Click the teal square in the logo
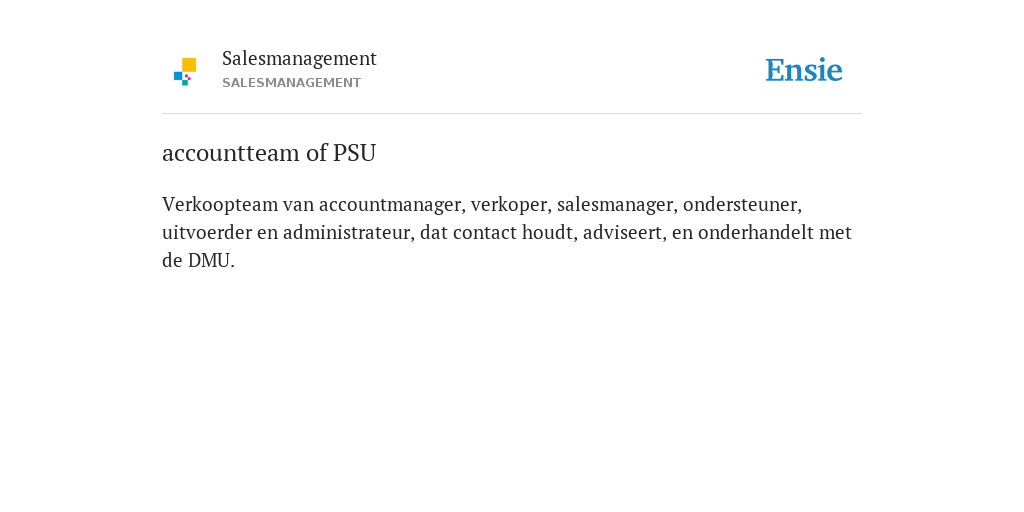 pos(185,83)
